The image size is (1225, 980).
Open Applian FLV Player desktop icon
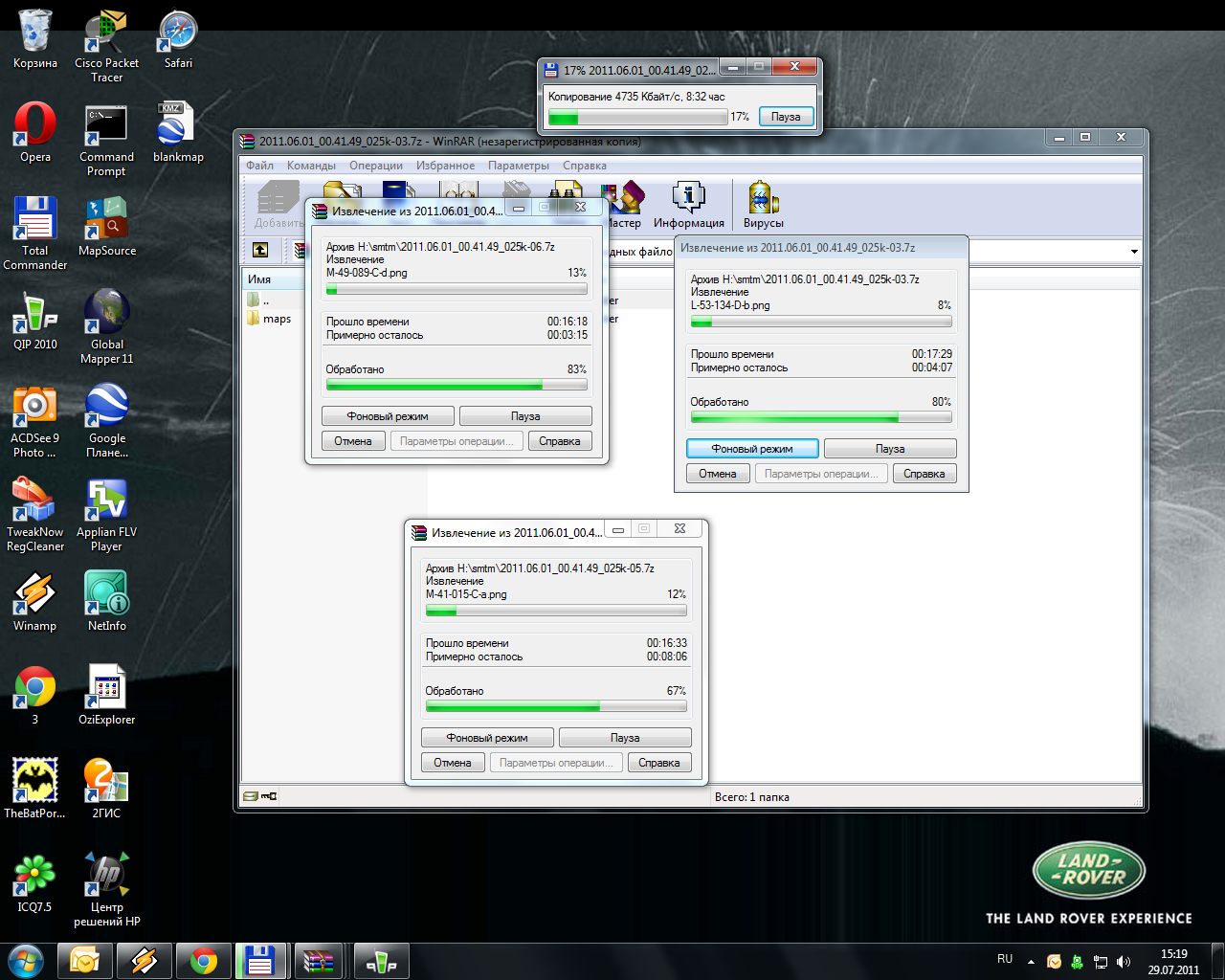tap(106, 515)
